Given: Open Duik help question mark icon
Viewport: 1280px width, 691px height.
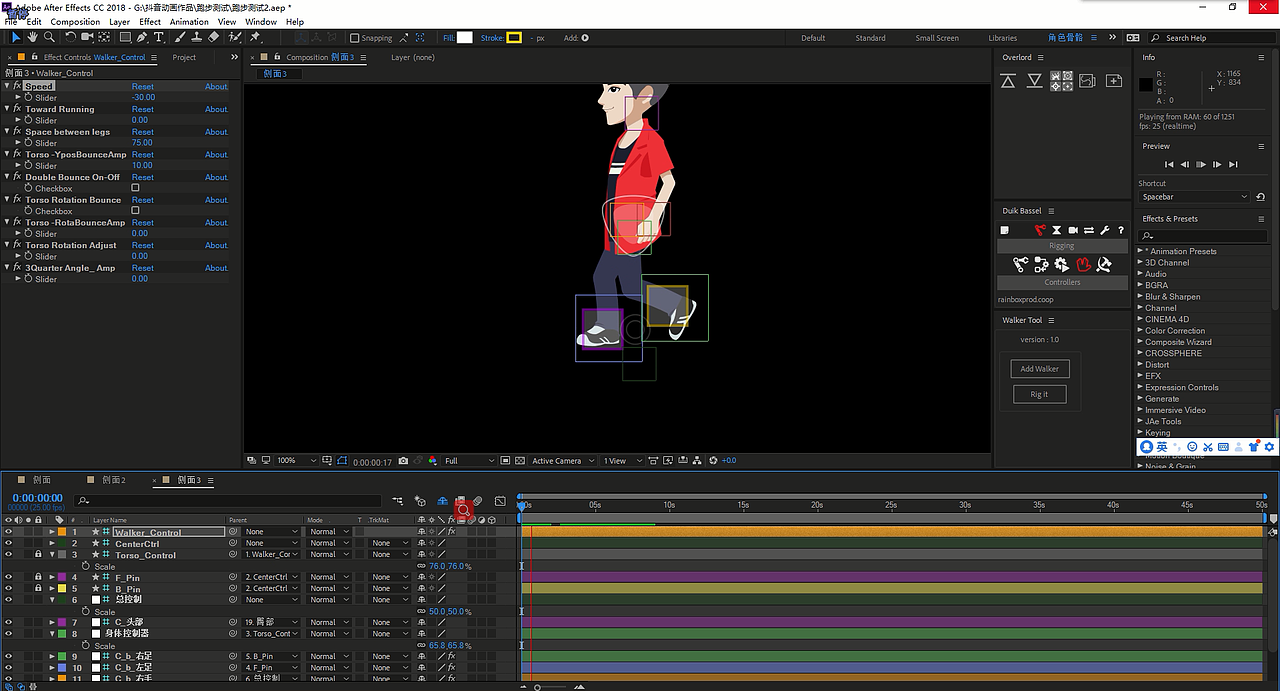Looking at the screenshot, I should [1121, 230].
